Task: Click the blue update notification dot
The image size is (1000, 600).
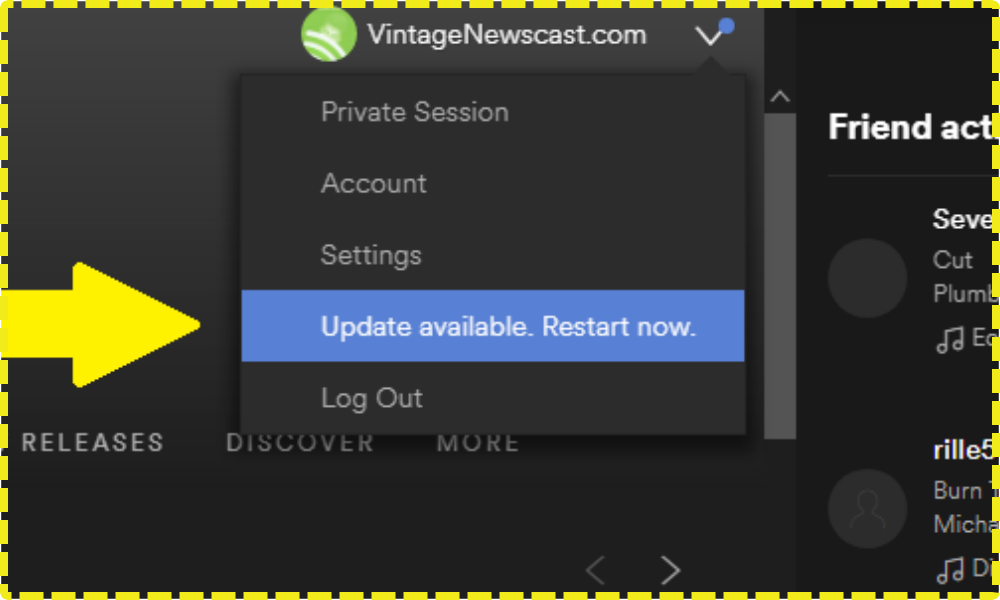Action: click(x=726, y=26)
